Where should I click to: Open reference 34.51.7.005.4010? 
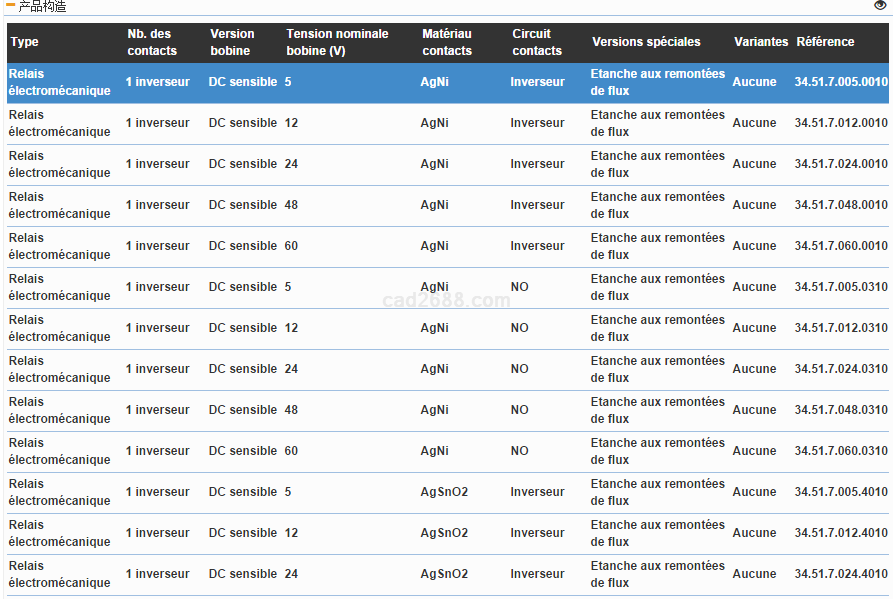click(x=840, y=492)
